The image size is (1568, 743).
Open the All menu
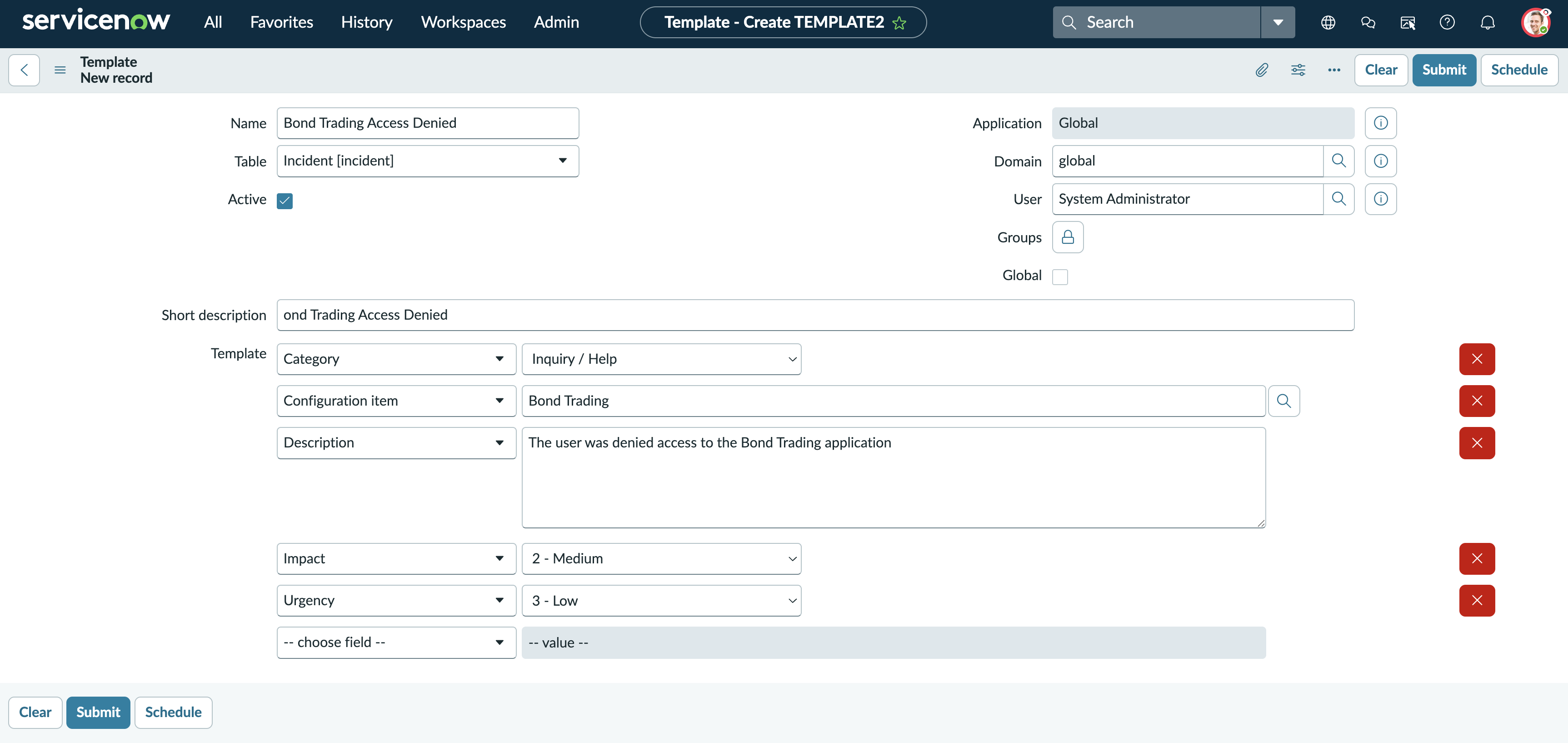[x=213, y=23]
